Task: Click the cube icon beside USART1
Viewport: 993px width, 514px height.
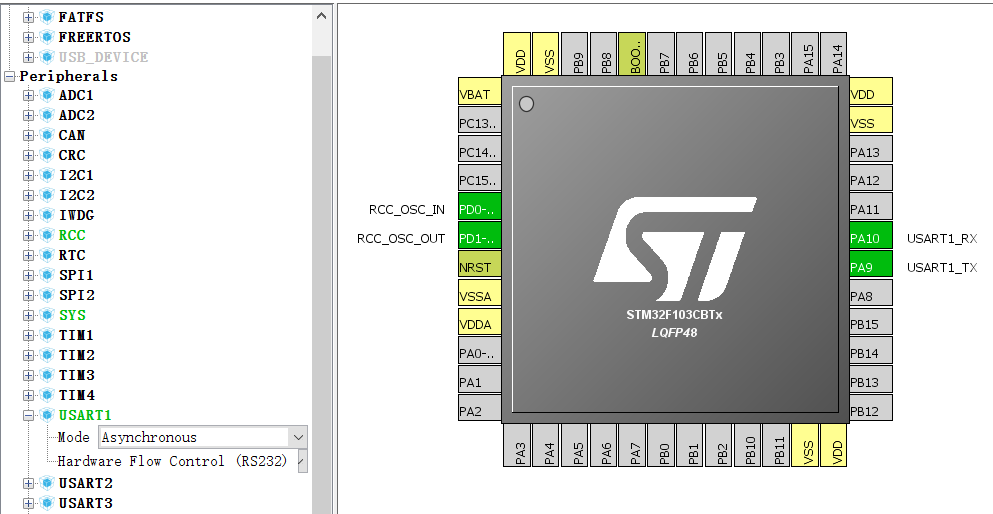Action: point(46,415)
